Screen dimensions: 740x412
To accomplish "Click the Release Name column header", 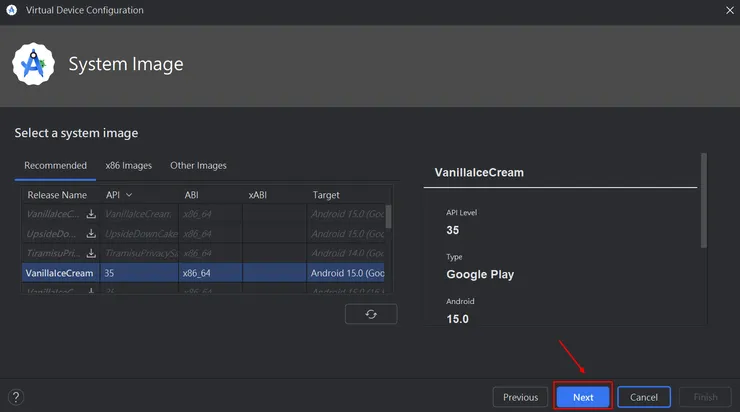I will coord(58,195).
